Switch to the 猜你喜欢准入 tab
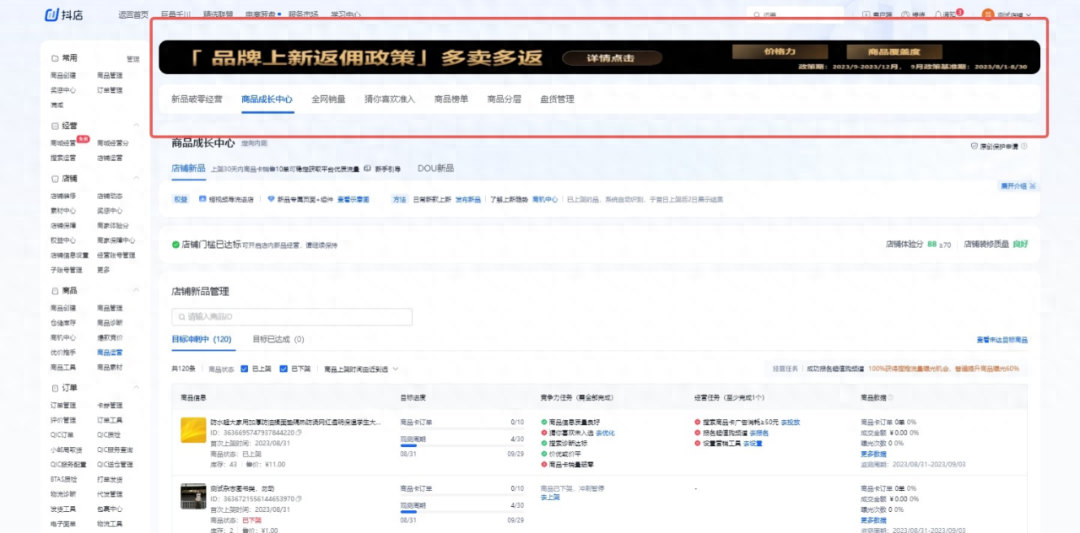The image size is (1080, 533). click(x=390, y=99)
